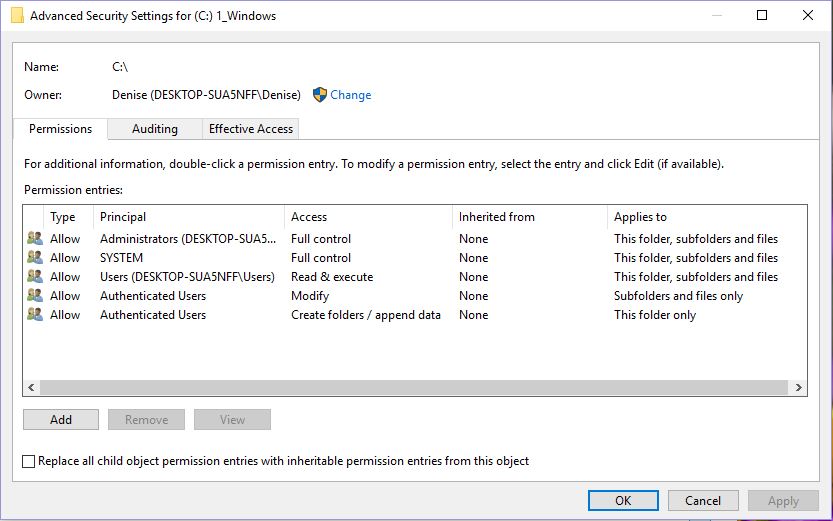Viewport: 833px width, 521px height.
Task: Enable Replace all child object permission entries
Action: pos(29,461)
